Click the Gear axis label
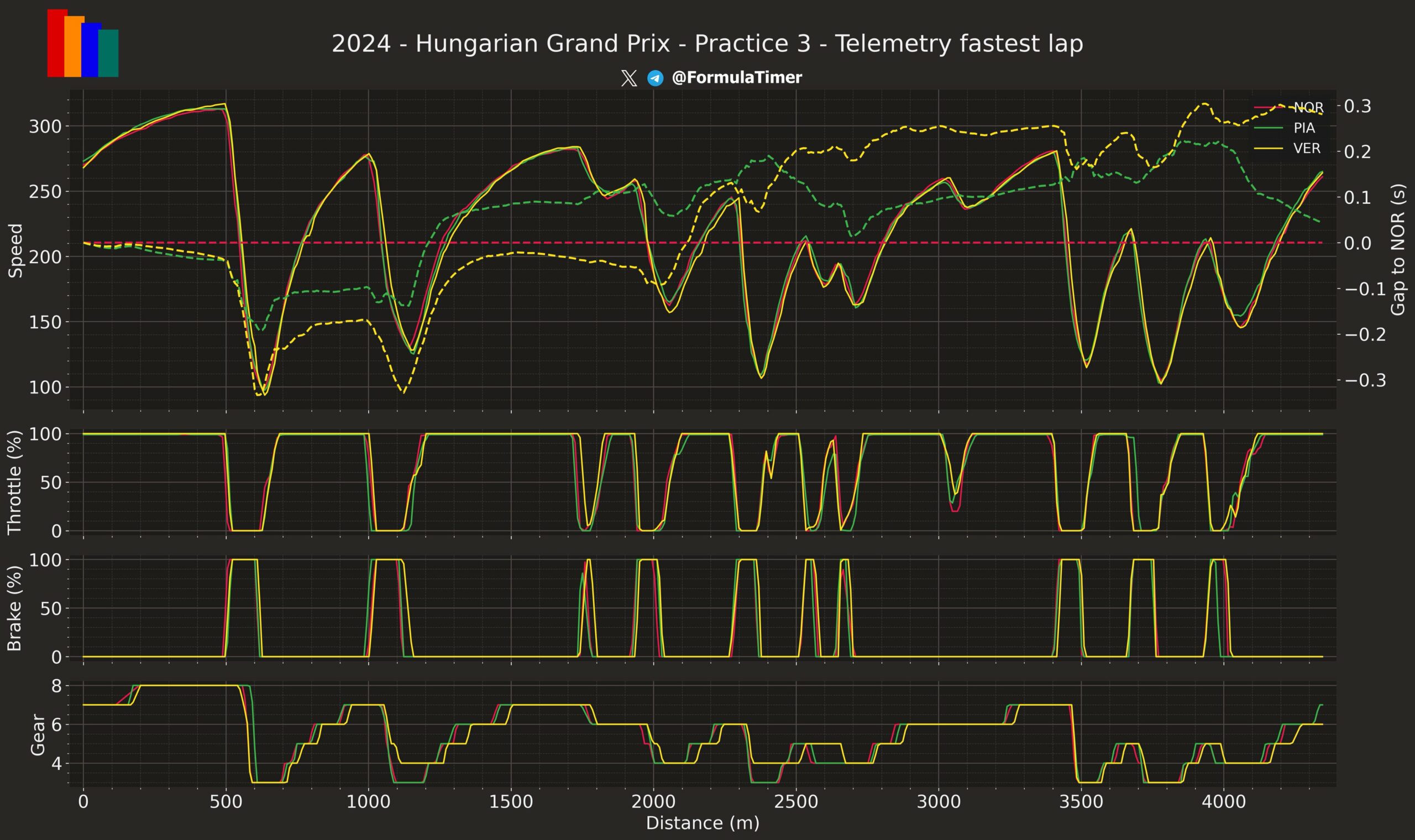Screen dimensions: 1415x840 coord(38,734)
